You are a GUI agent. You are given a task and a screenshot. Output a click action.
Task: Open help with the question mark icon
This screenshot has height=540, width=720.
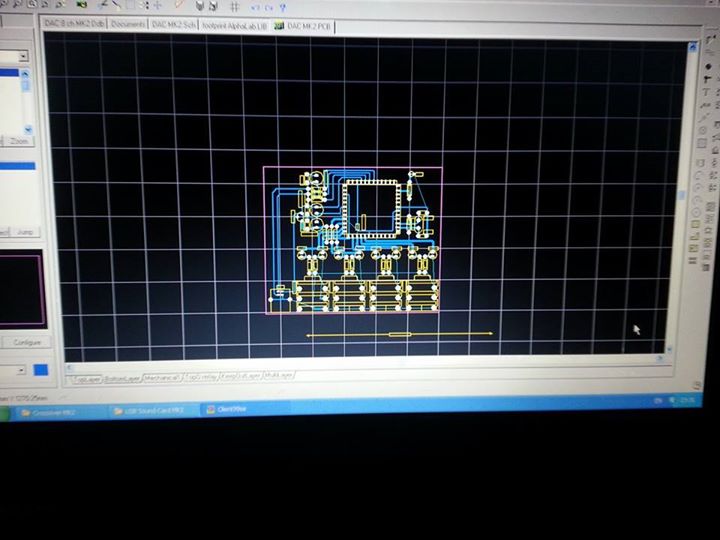pyautogui.click(x=283, y=8)
